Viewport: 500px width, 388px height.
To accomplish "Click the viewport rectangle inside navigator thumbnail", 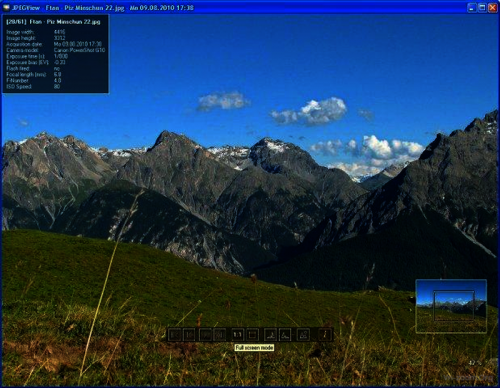I will 454,306.
